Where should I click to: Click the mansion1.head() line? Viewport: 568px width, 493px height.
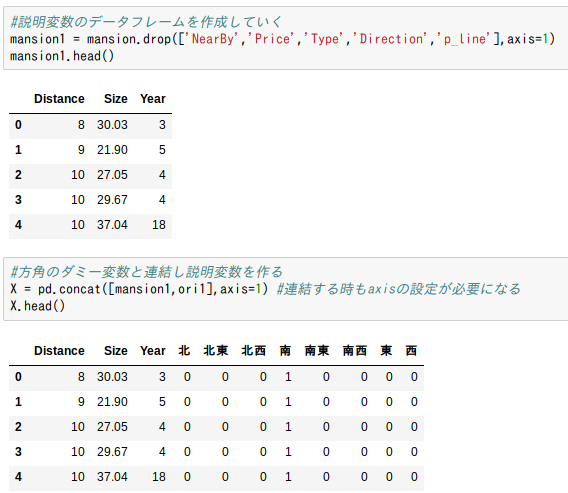point(62,56)
